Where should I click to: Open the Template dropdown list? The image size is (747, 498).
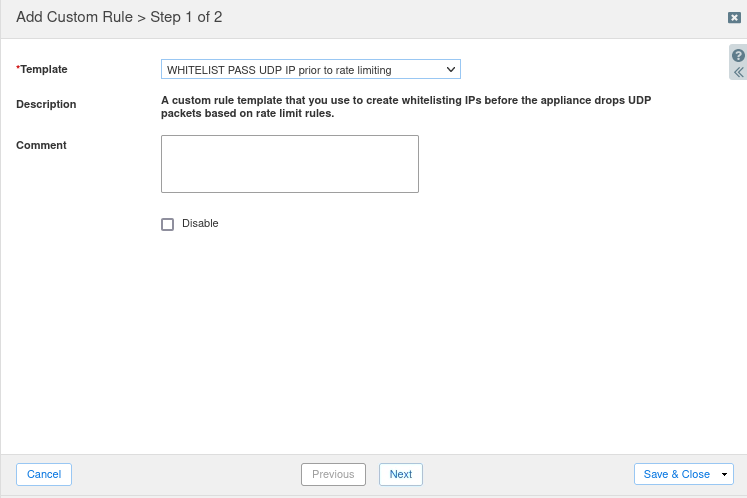click(x=310, y=70)
